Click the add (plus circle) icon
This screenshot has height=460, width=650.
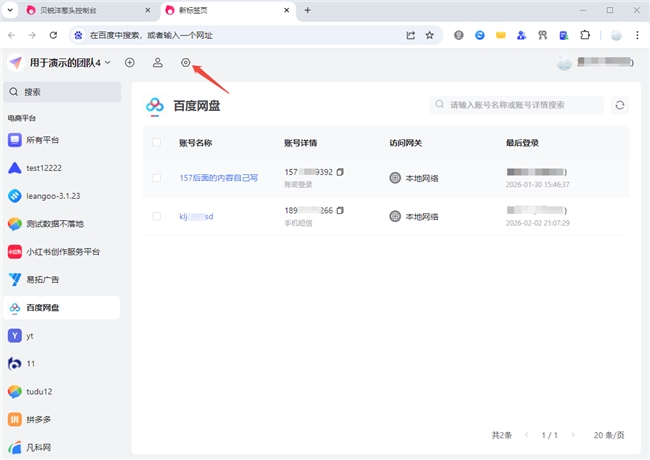click(x=130, y=63)
